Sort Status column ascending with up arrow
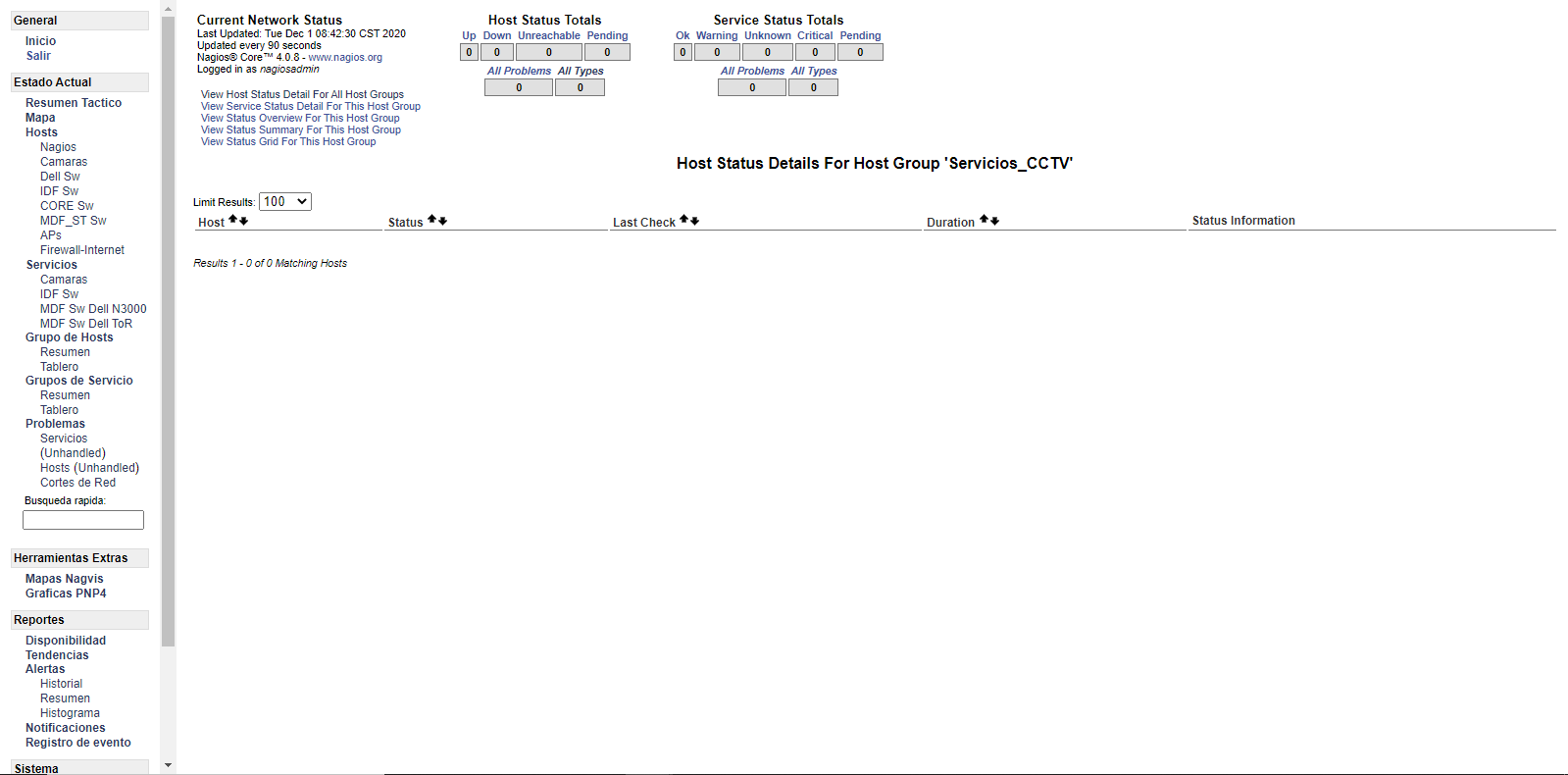Viewport: 1568px width, 775px height. [432, 220]
